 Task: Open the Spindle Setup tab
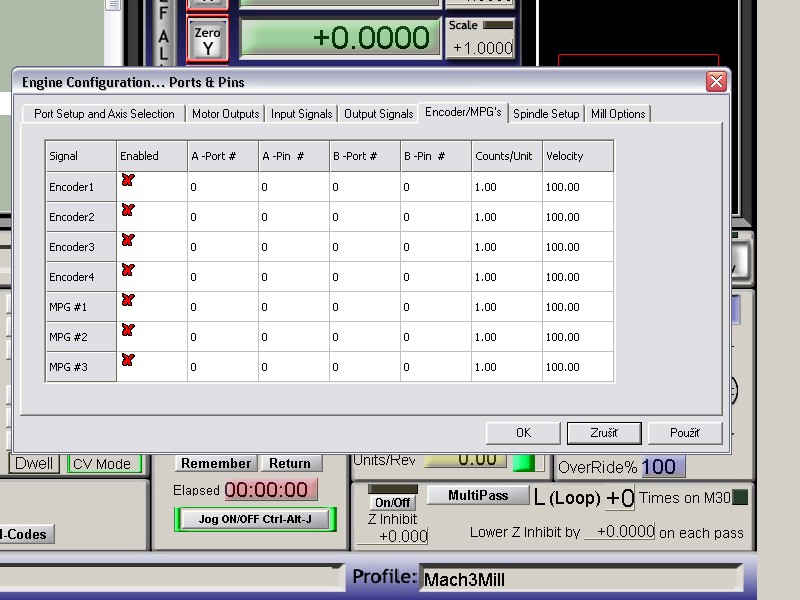pyautogui.click(x=546, y=114)
